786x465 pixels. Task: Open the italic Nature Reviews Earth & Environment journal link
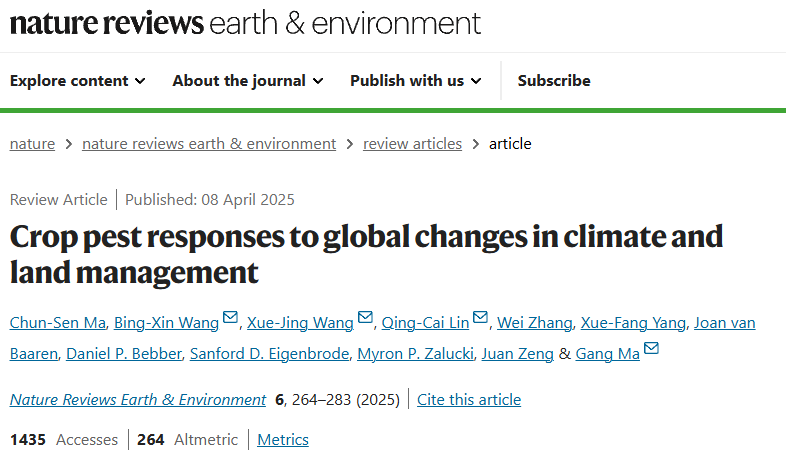138,399
